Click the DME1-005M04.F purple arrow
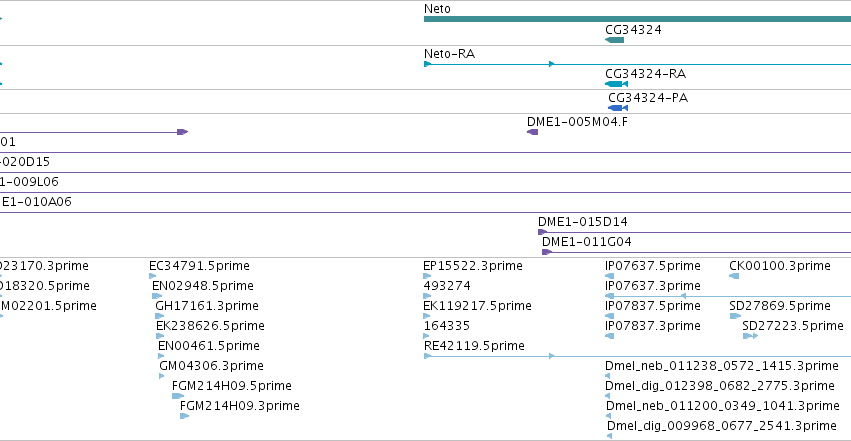 pos(532,132)
